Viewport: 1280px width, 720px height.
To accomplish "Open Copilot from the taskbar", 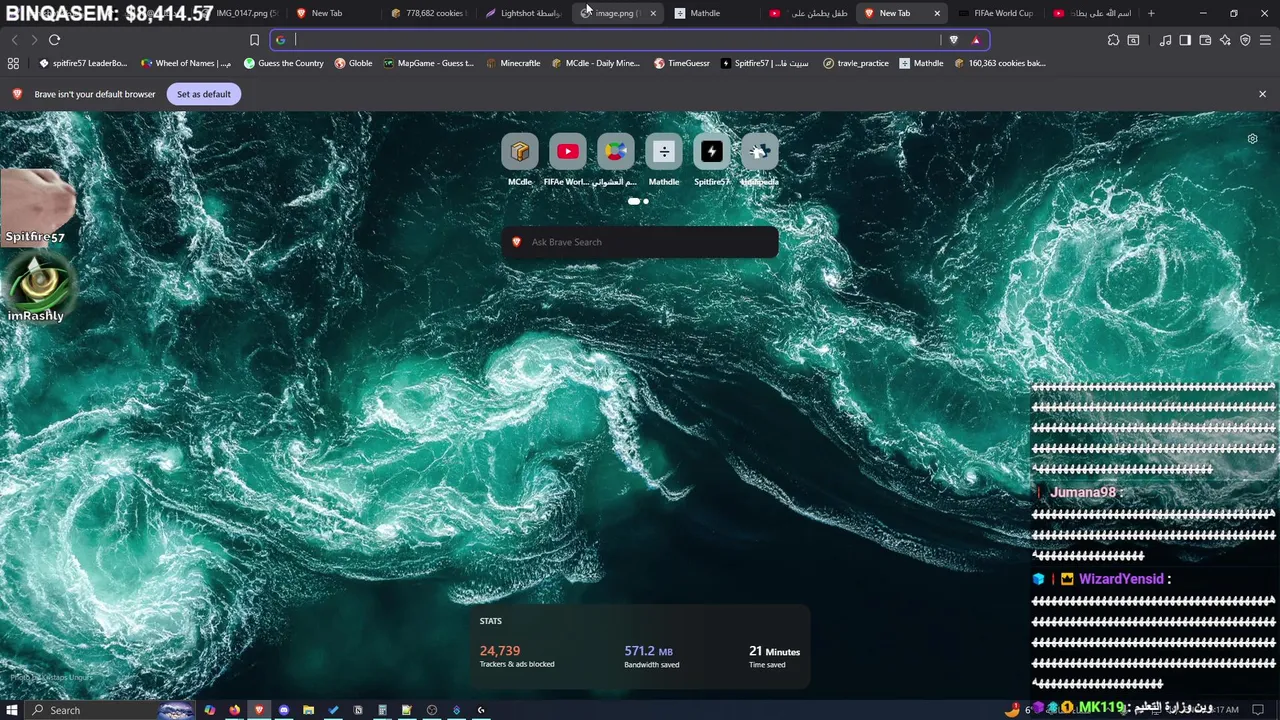I will click(x=210, y=710).
